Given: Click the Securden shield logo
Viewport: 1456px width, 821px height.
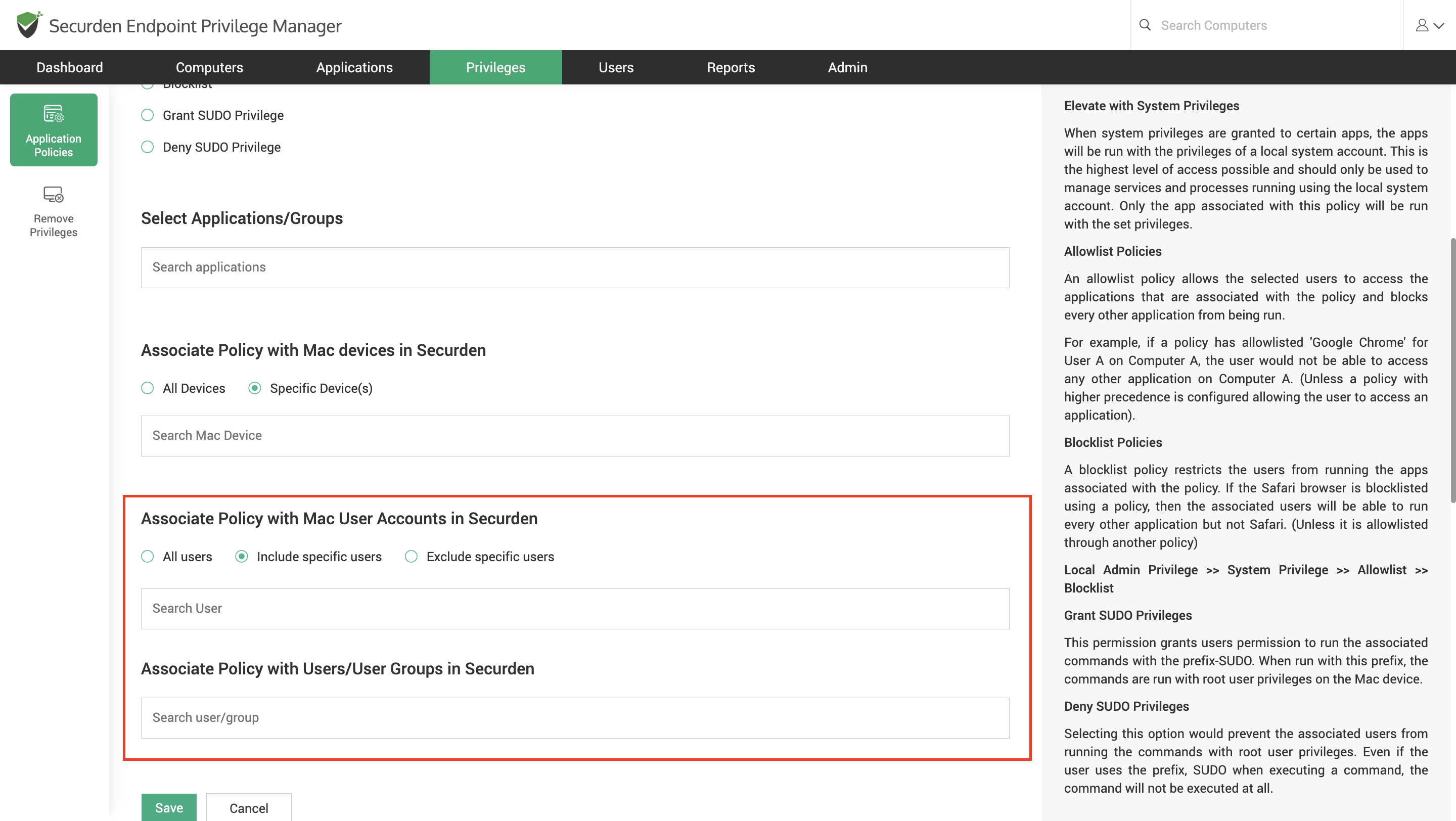Looking at the screenshot, I should pos(29,25).
